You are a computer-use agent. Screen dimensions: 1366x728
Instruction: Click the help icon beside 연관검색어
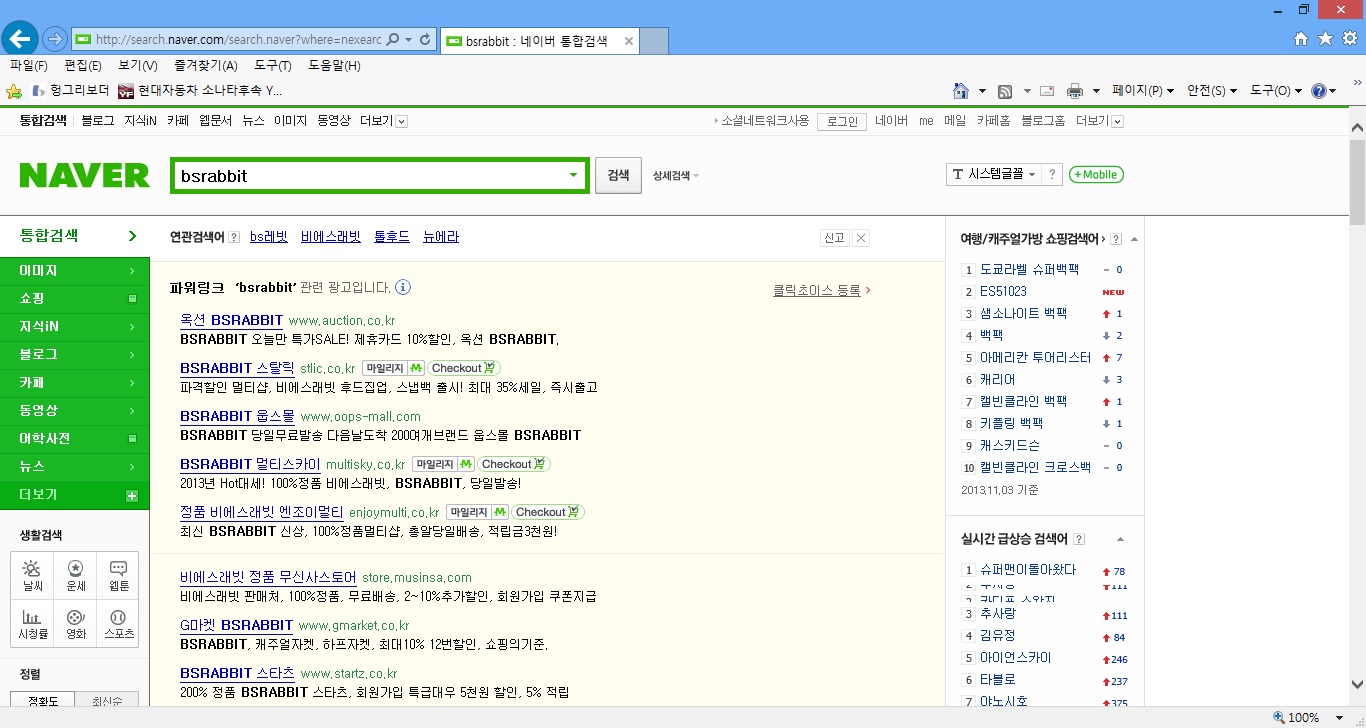pyautogui.click(x=234, y=238)
